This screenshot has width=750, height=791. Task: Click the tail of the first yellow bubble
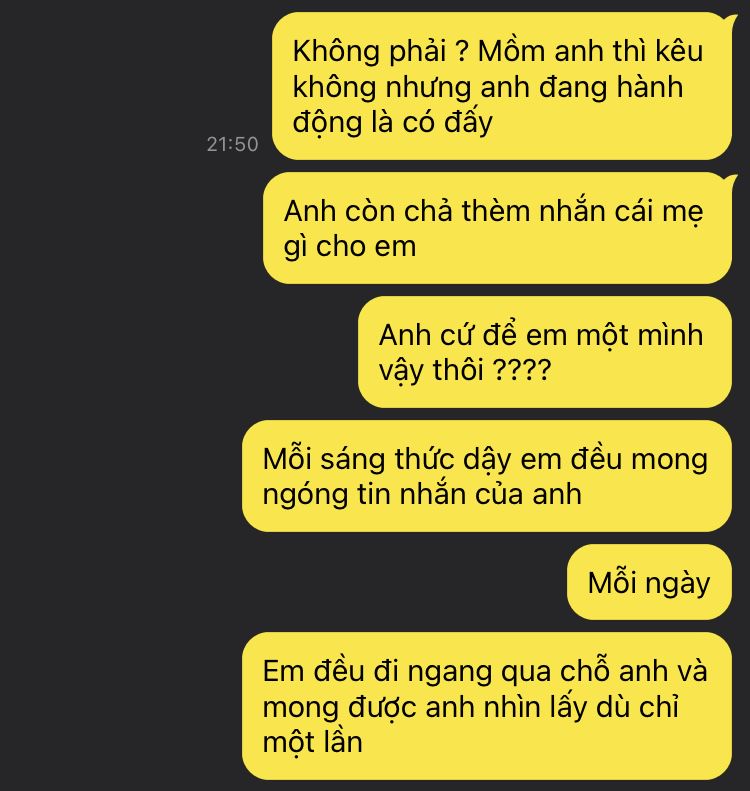pyautogui.click(x=730, y=19)
